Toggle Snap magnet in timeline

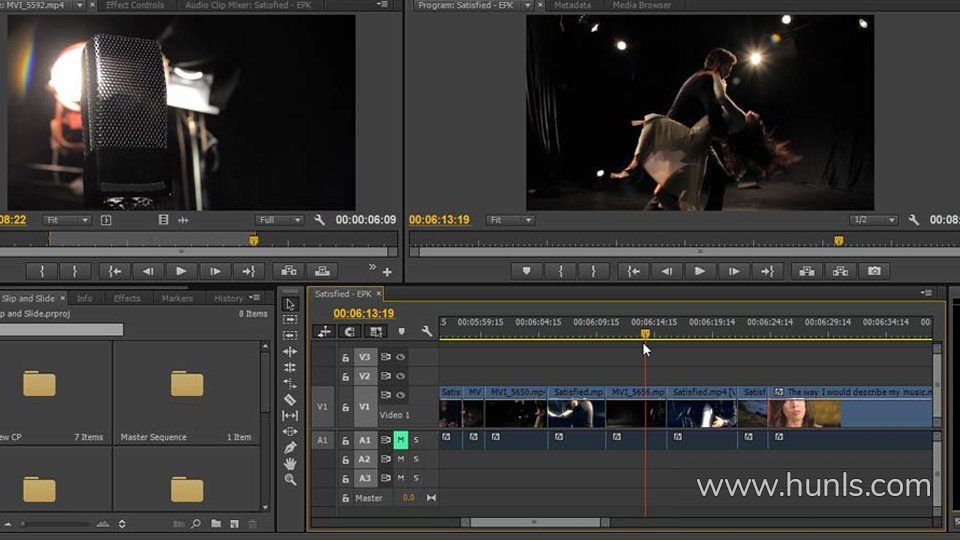tap(350, 331)
